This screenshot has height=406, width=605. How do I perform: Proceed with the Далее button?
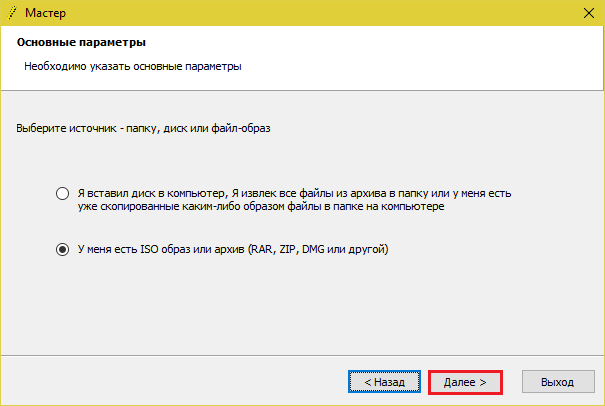[465, 382]
